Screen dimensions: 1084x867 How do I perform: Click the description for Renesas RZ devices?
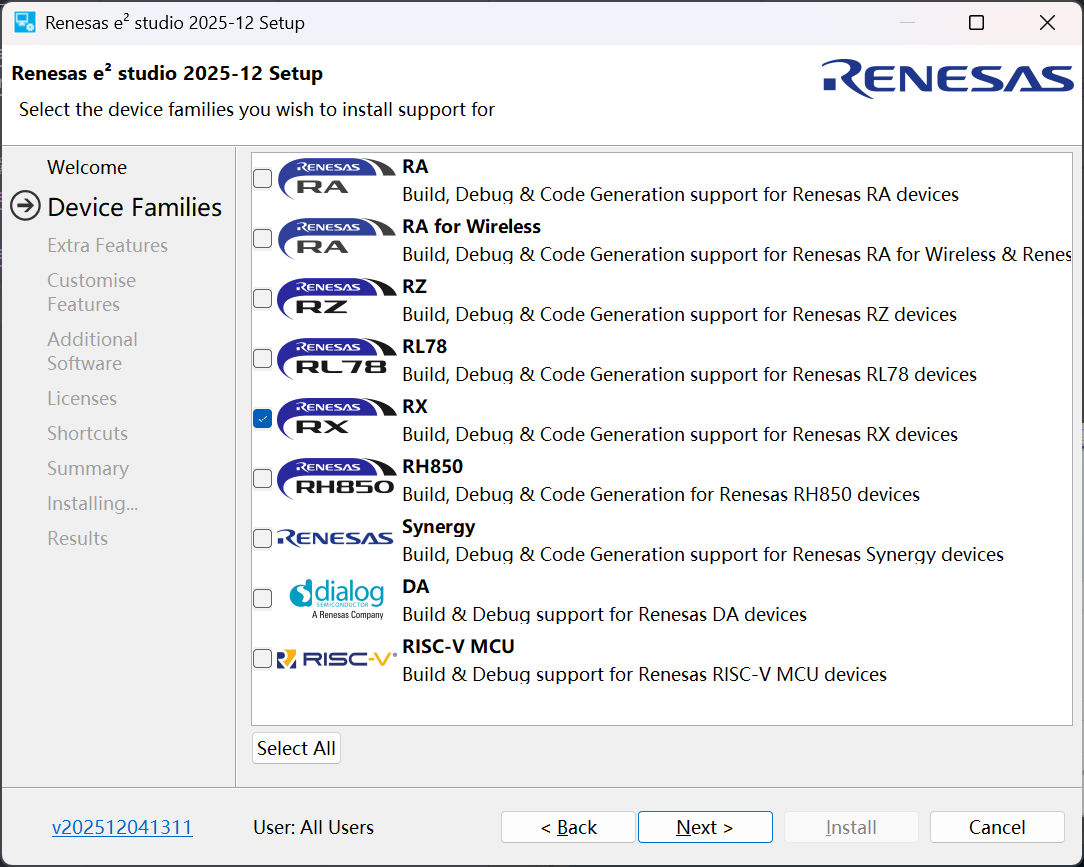click(680, 315)
